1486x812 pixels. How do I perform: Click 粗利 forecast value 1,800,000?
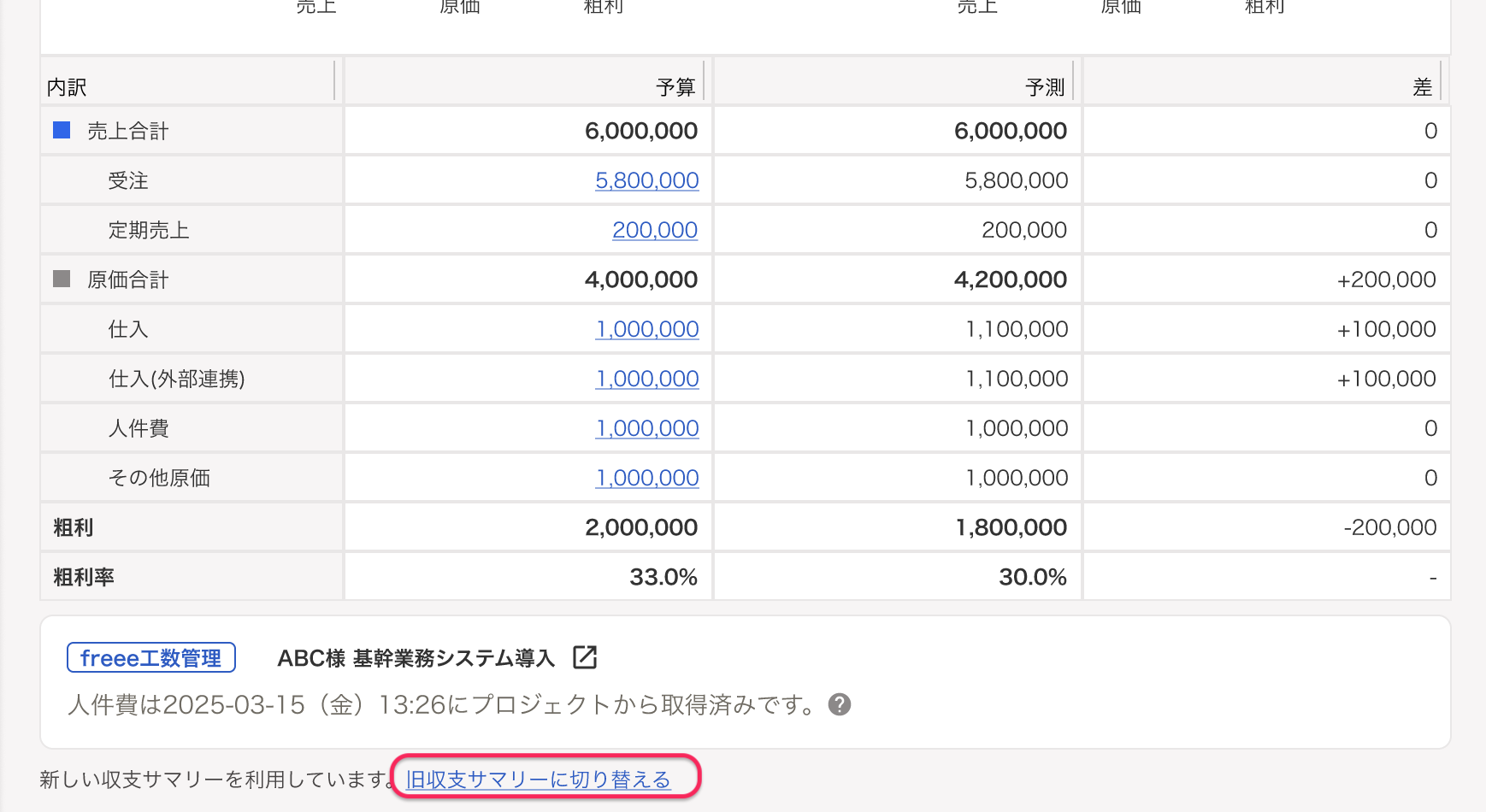pos(1011,527)
